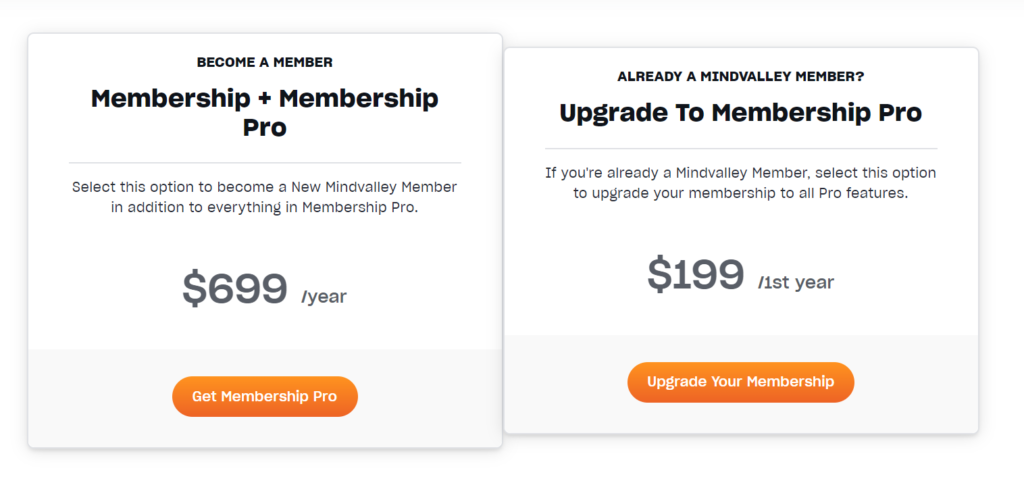1024x479 pixels.
Task: Click gray footer left of Get Membership Pro
Action: (x=100, y=397)
